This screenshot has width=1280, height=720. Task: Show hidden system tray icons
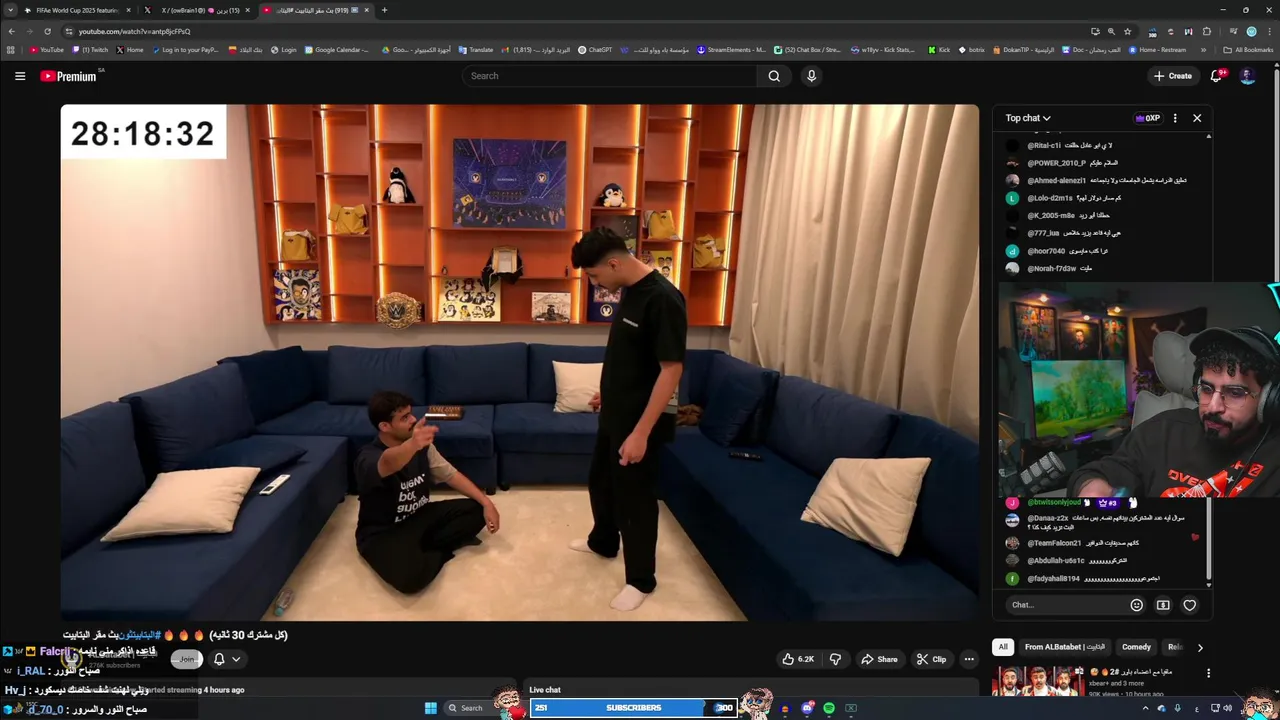click(1146, 708)
